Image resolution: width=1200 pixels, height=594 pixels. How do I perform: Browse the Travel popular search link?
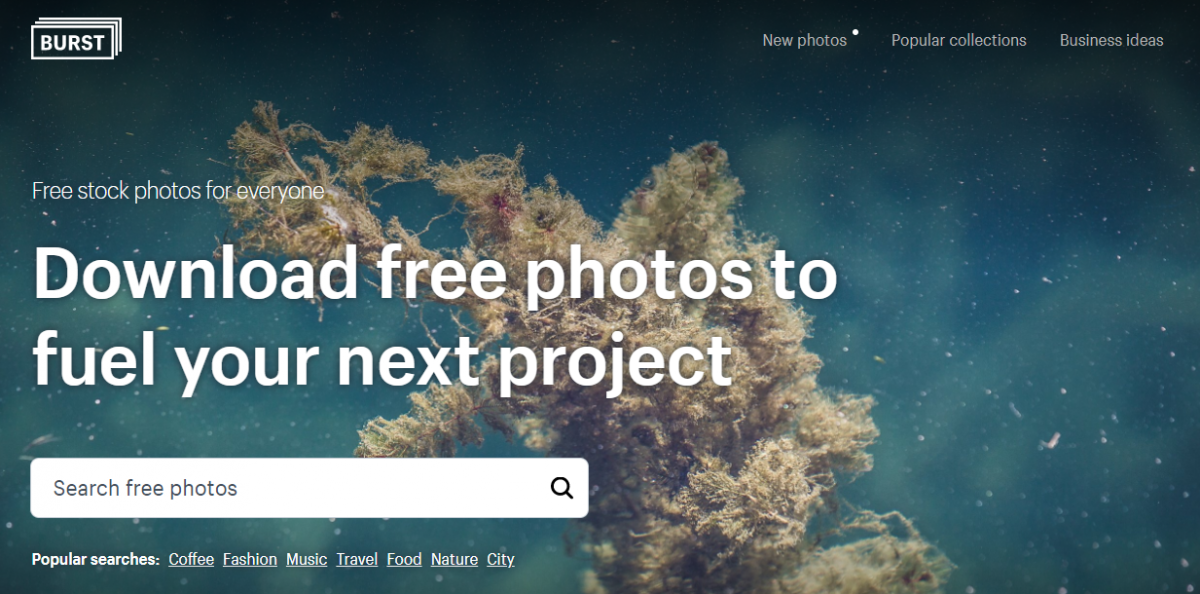point(357,559)
